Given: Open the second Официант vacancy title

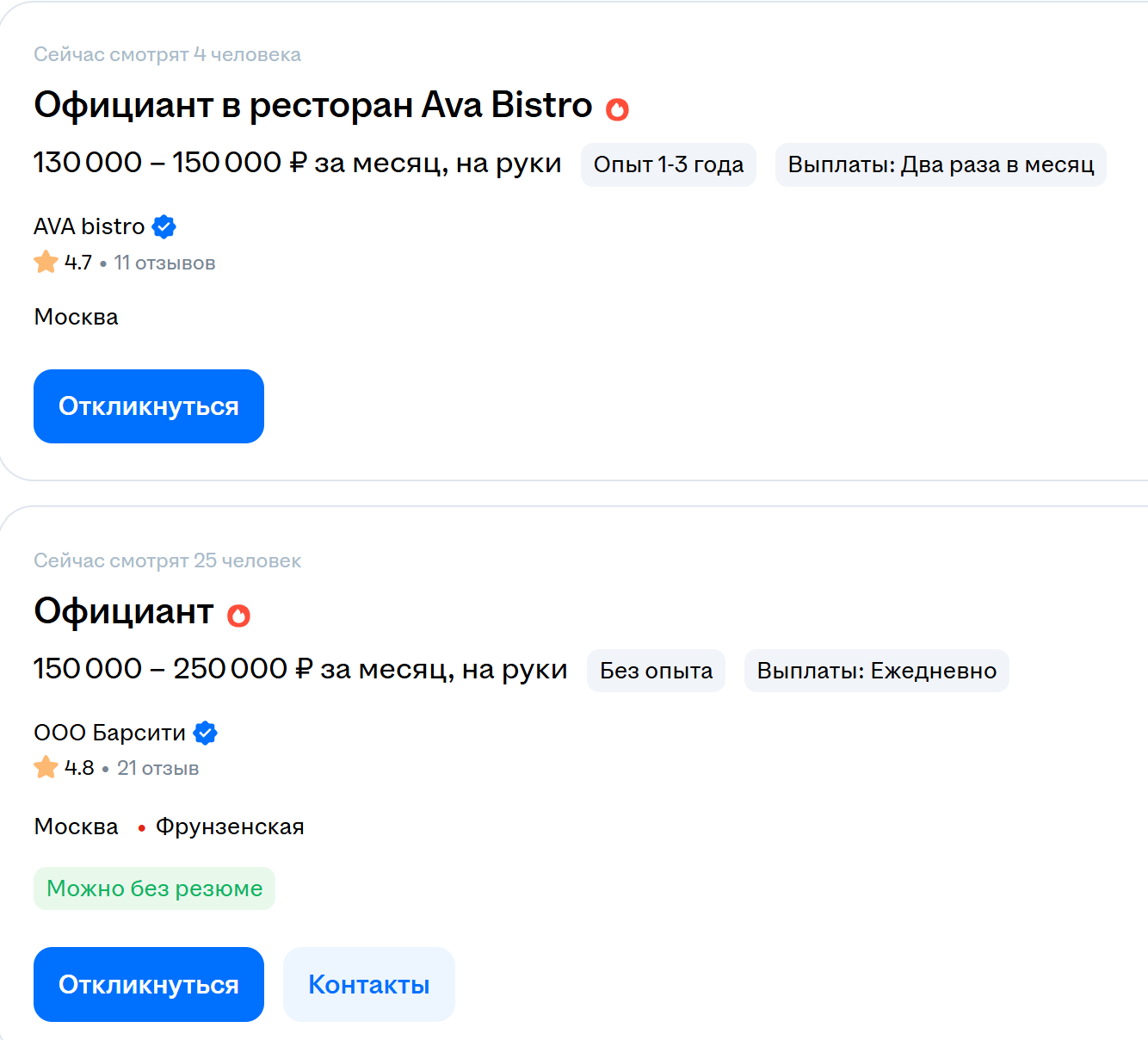Looking at the screenshot, I should (x=124, y=611).
